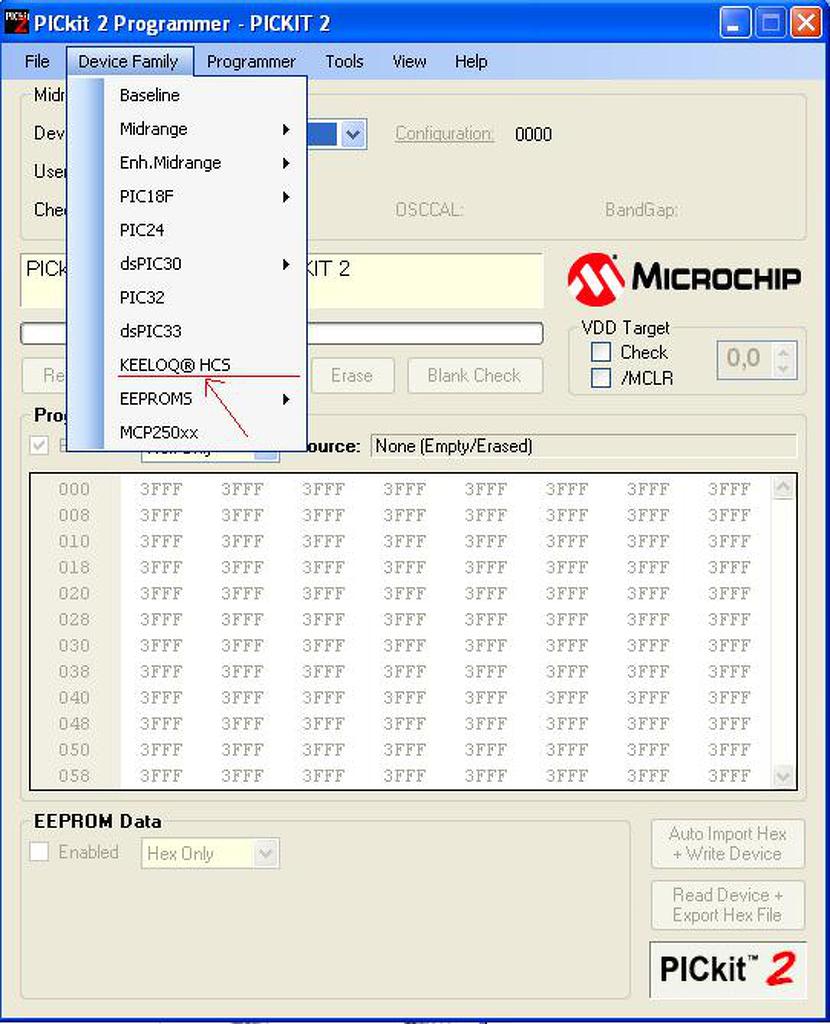Select first memory cell at address 000

pyautogui.click(x=161, y=489)
